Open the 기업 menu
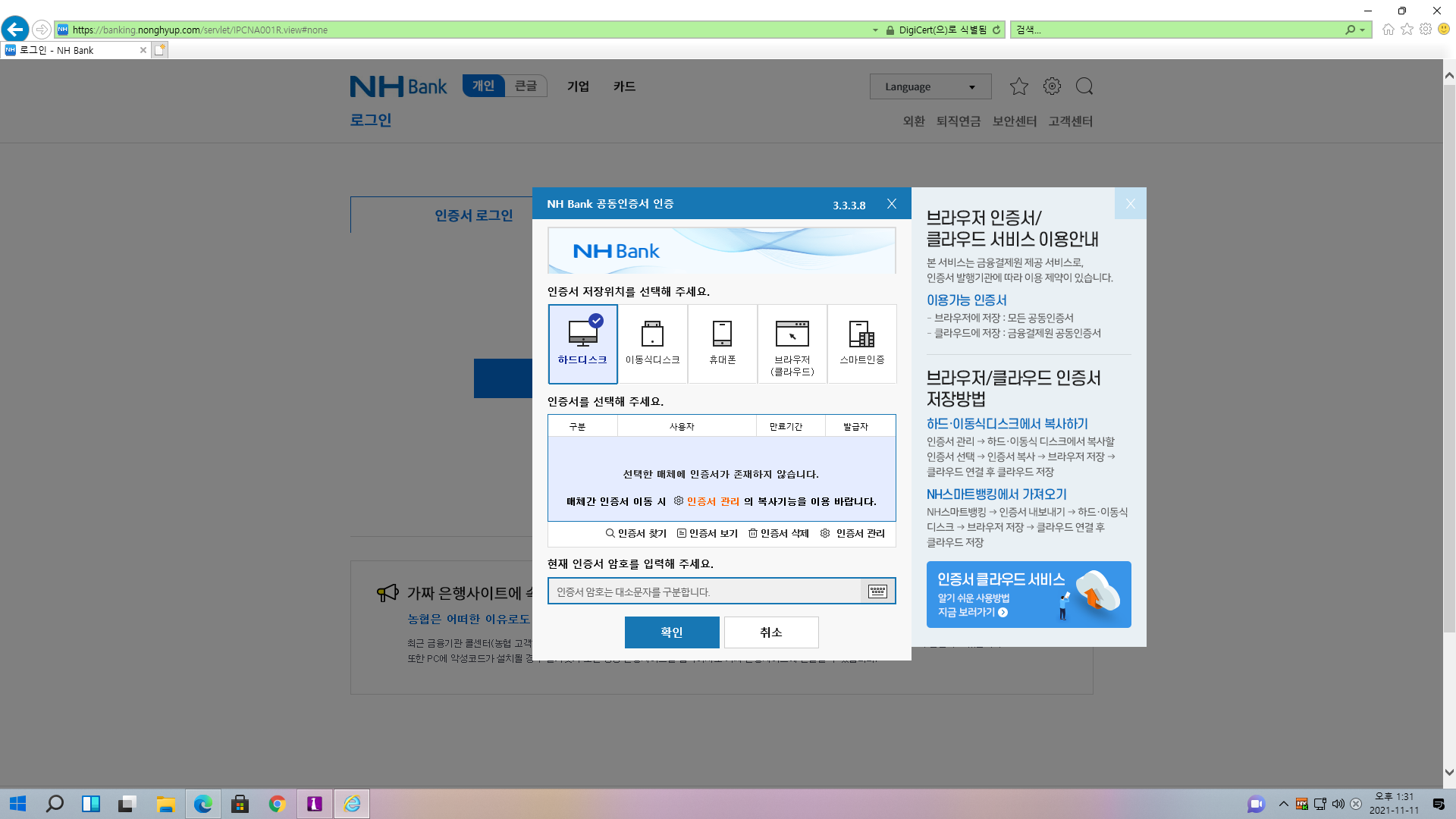This screenshot has width=1456, height=819. pyautogui.click(x=578, y=86)
